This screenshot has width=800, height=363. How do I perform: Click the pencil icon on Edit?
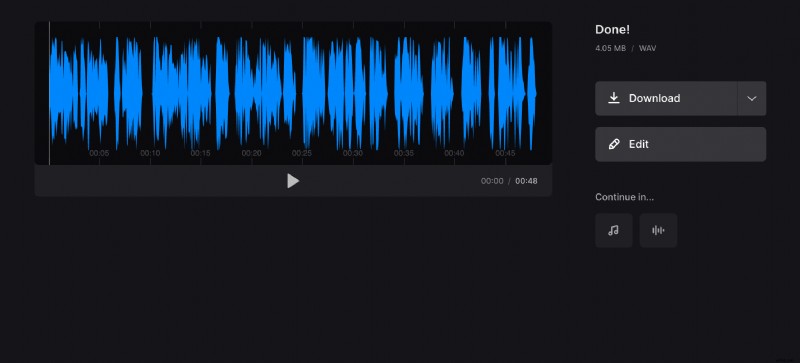tap(614, 144)
